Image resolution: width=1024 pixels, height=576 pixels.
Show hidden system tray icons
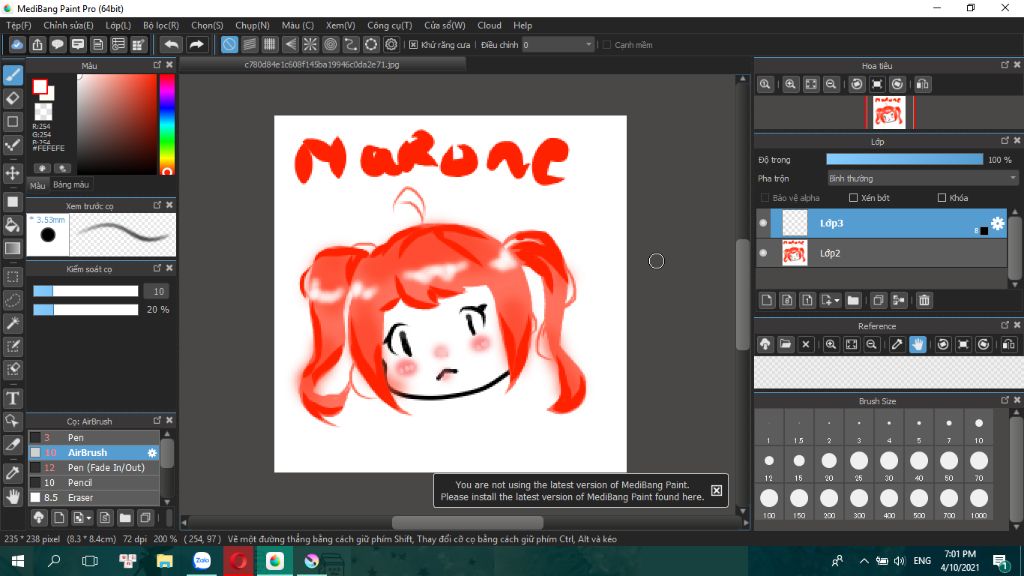click(864, 561)
